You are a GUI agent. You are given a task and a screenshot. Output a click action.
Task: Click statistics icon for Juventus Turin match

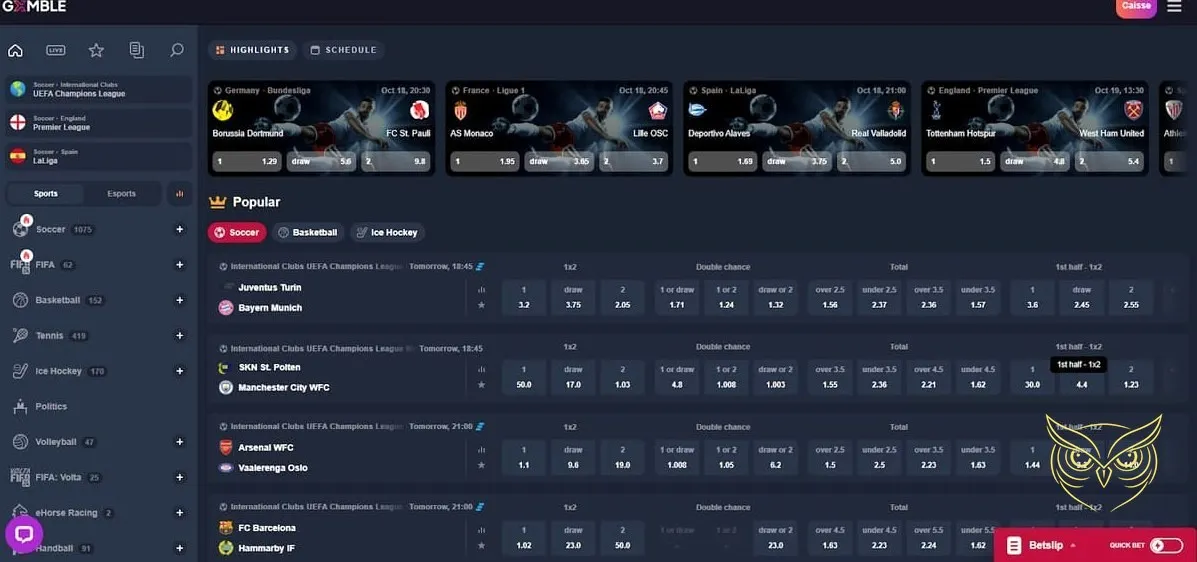click(481, 288)
